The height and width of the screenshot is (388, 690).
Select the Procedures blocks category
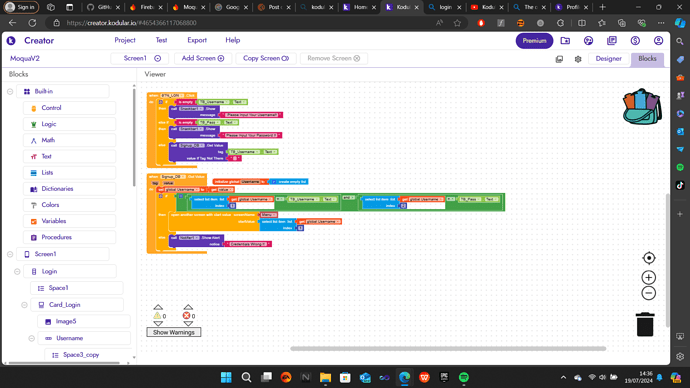(x=69, y=237)
